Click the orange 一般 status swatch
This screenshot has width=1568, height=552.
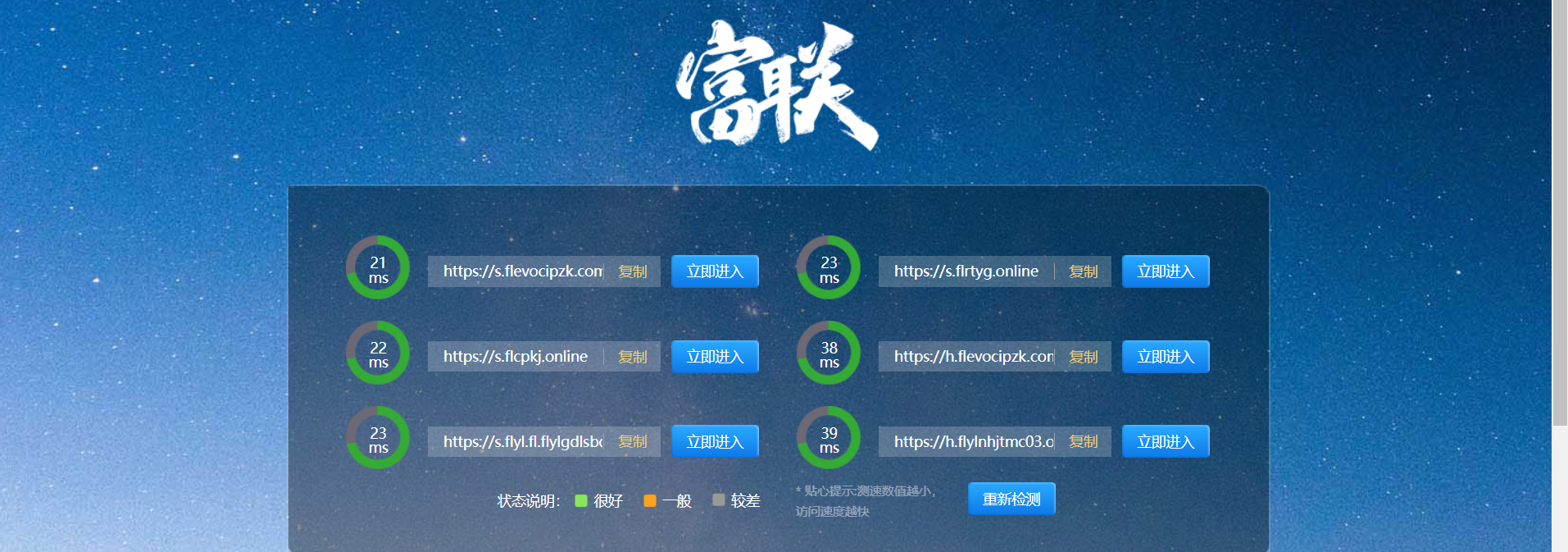[x=650, y=500]
